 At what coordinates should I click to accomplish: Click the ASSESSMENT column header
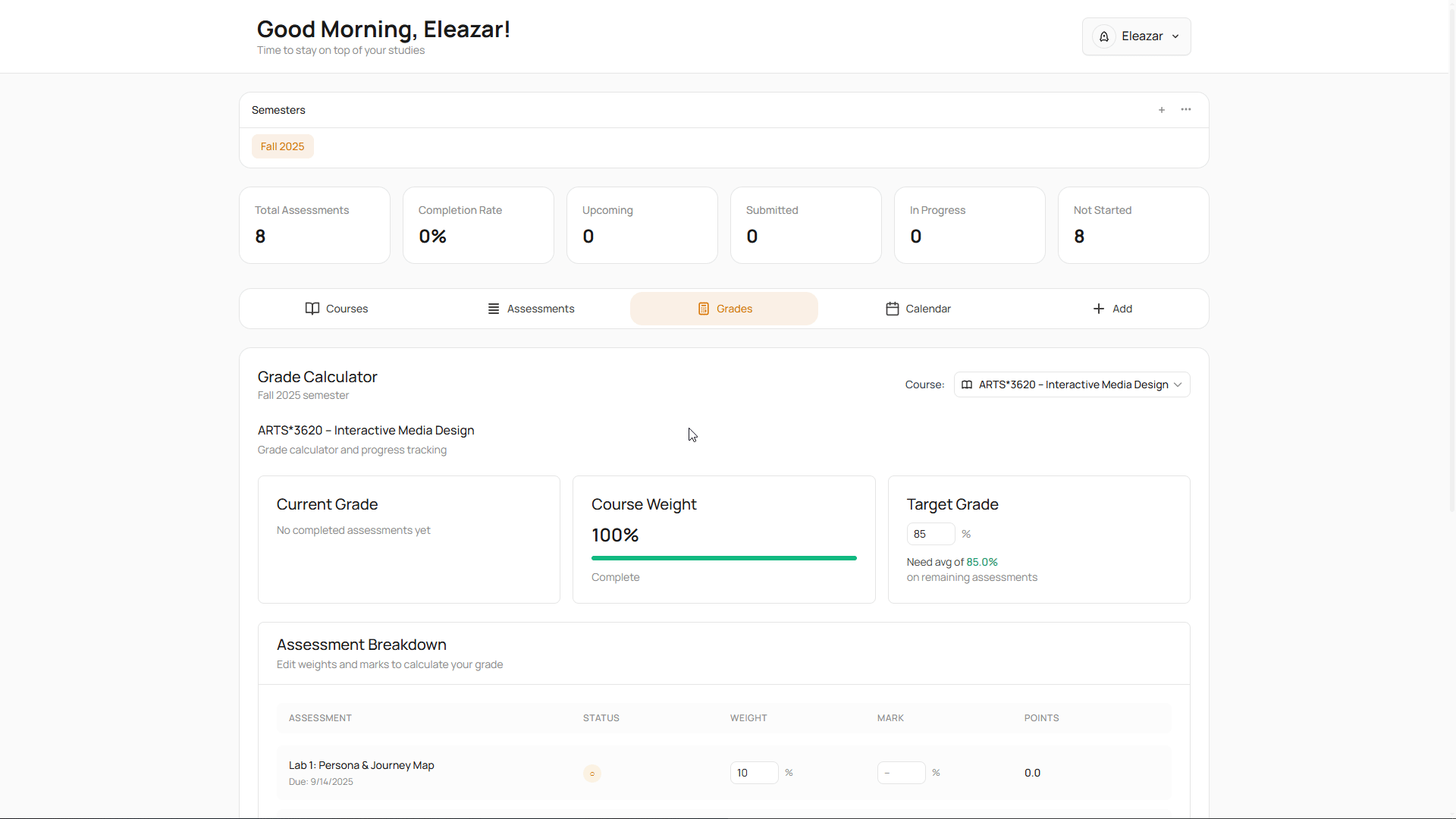pos(320,718)
